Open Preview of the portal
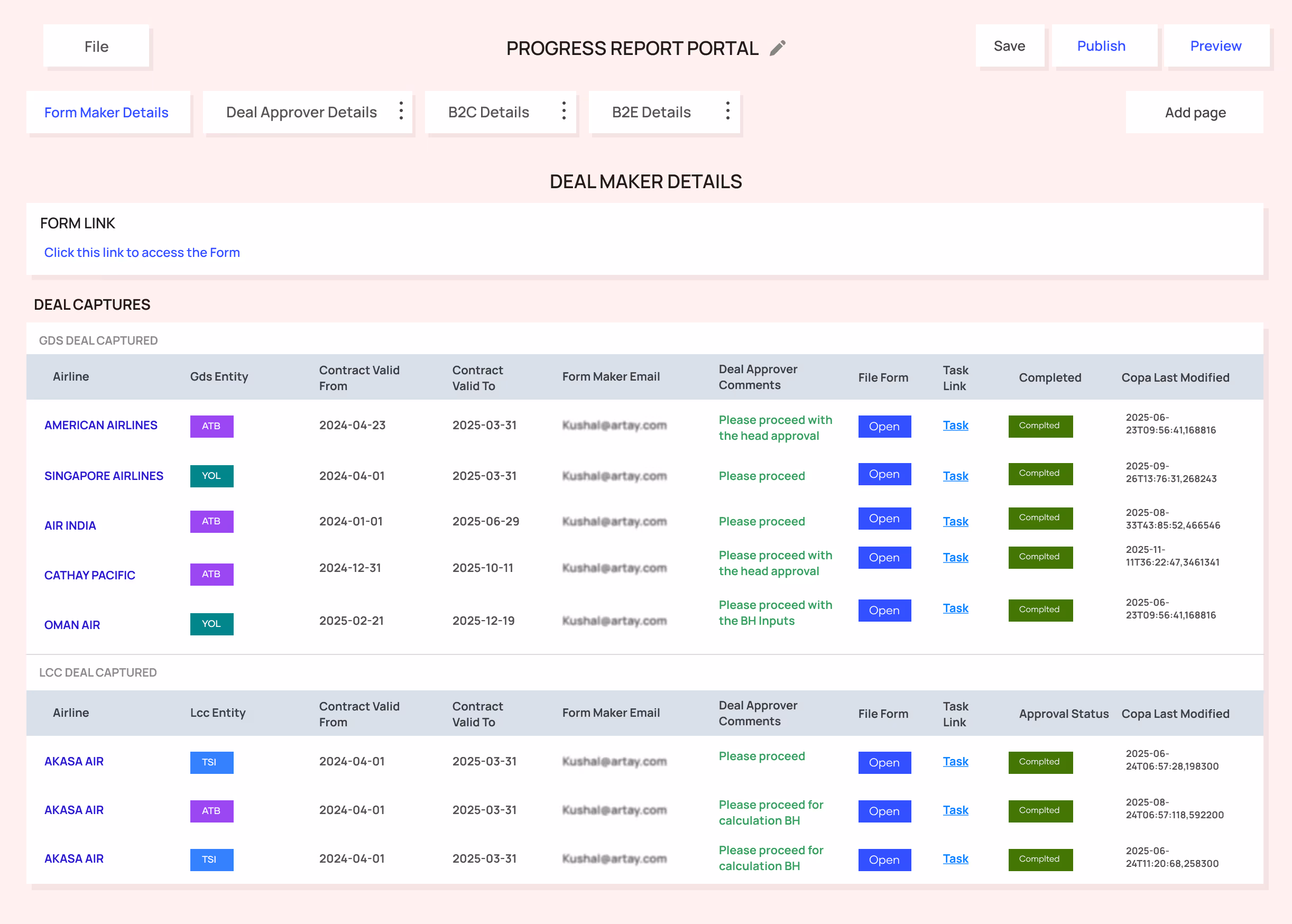 tap(1215, 46)
